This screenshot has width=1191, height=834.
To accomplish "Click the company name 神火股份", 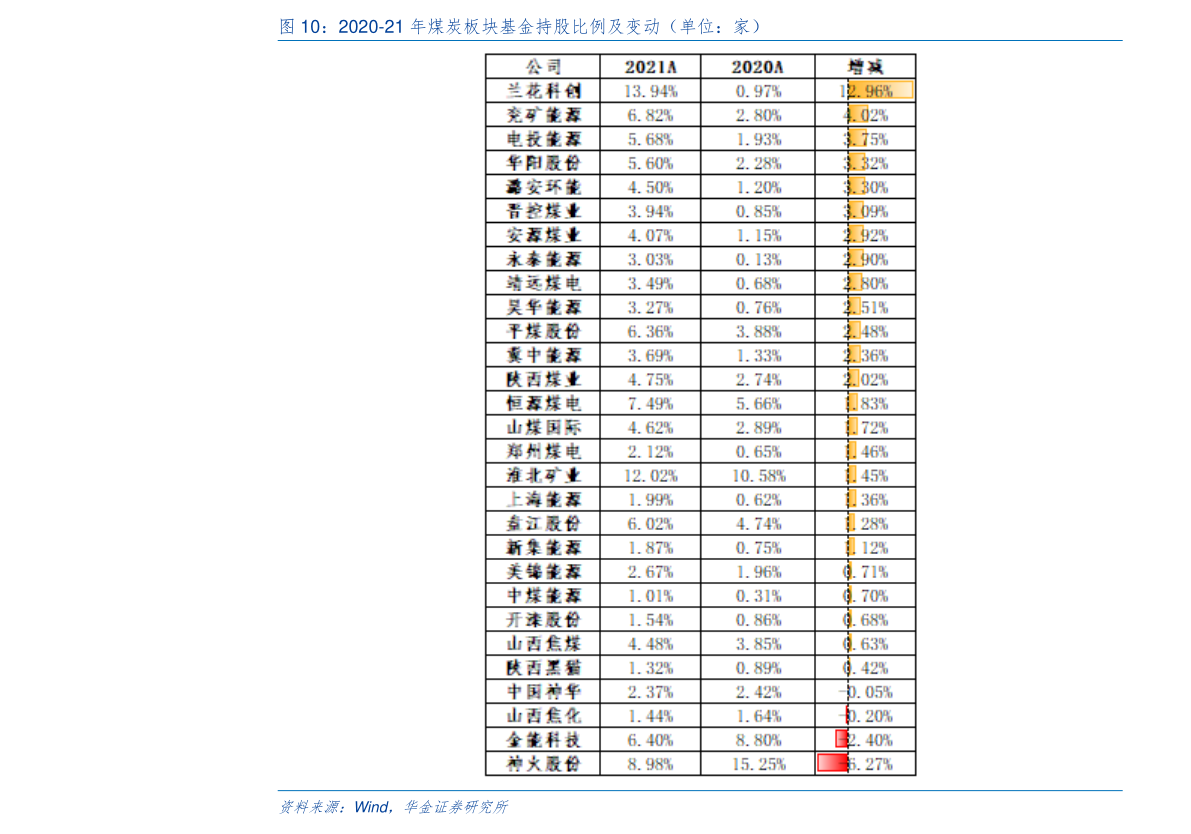I will (x=543, y=765).
